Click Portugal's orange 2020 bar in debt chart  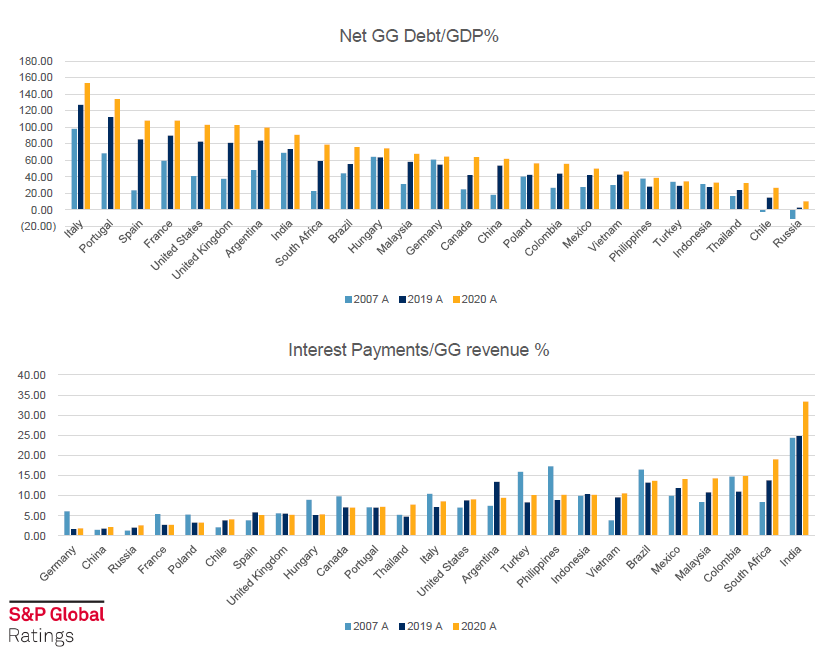(117, 155)
